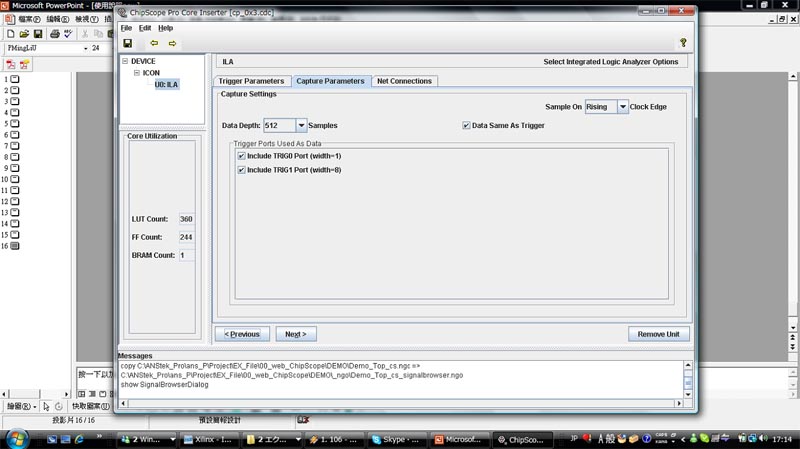
Task: Click the slide 16 thumbnail icon in PowerPoint outline
Action: 15,246
